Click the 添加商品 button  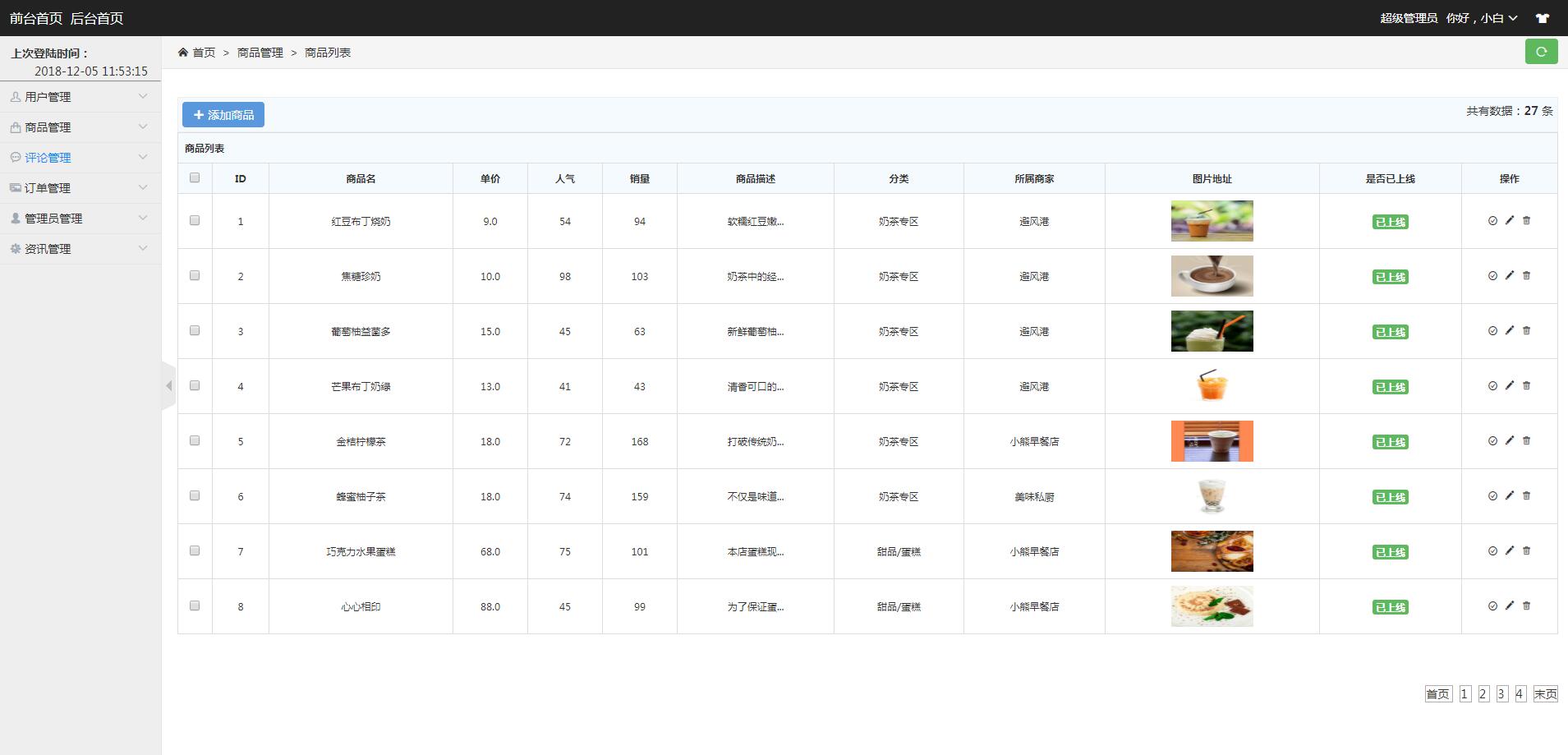223,115
